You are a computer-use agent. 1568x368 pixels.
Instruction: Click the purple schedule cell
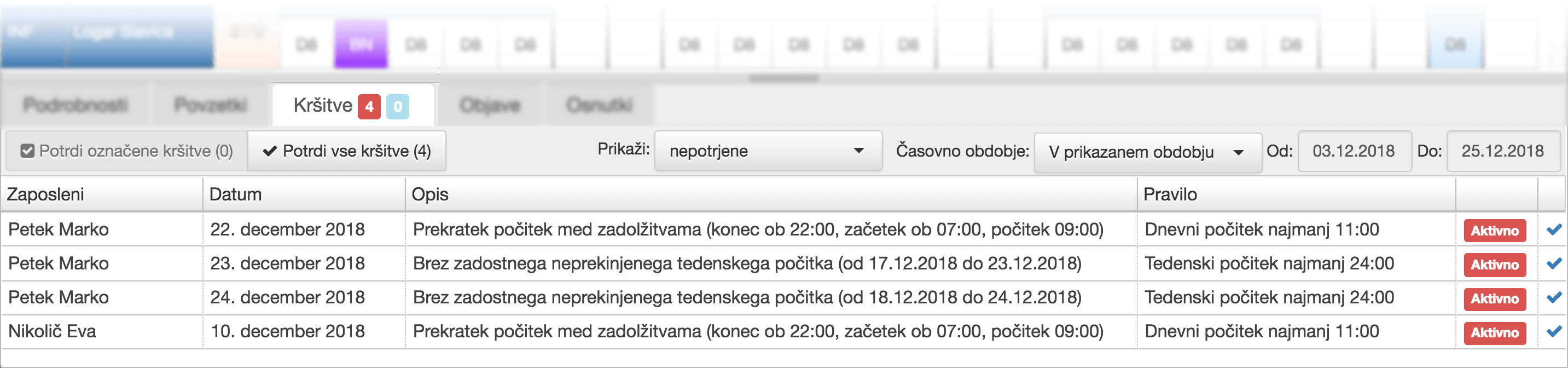click(361, 44)
